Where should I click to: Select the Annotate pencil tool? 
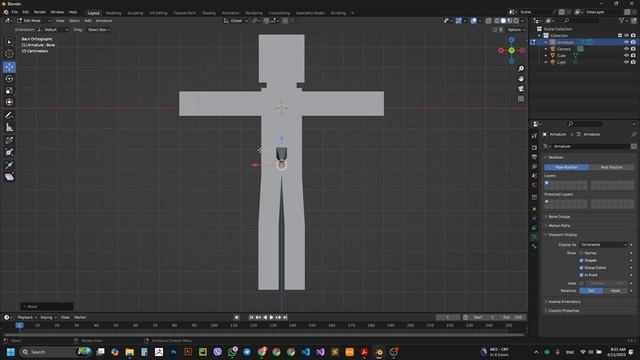[9, 116]
